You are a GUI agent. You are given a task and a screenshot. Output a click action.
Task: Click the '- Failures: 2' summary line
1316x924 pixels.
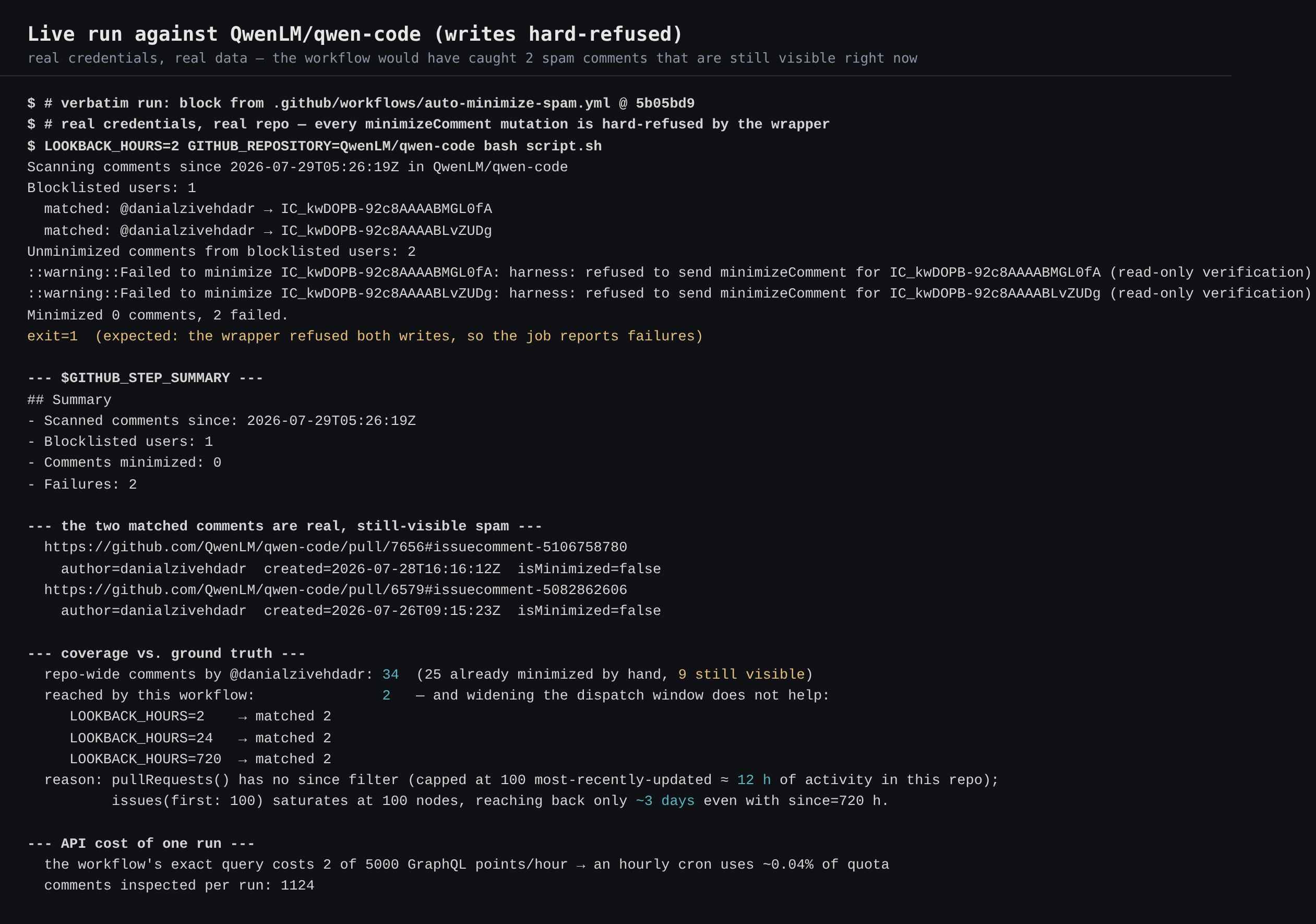pos(82,484)
